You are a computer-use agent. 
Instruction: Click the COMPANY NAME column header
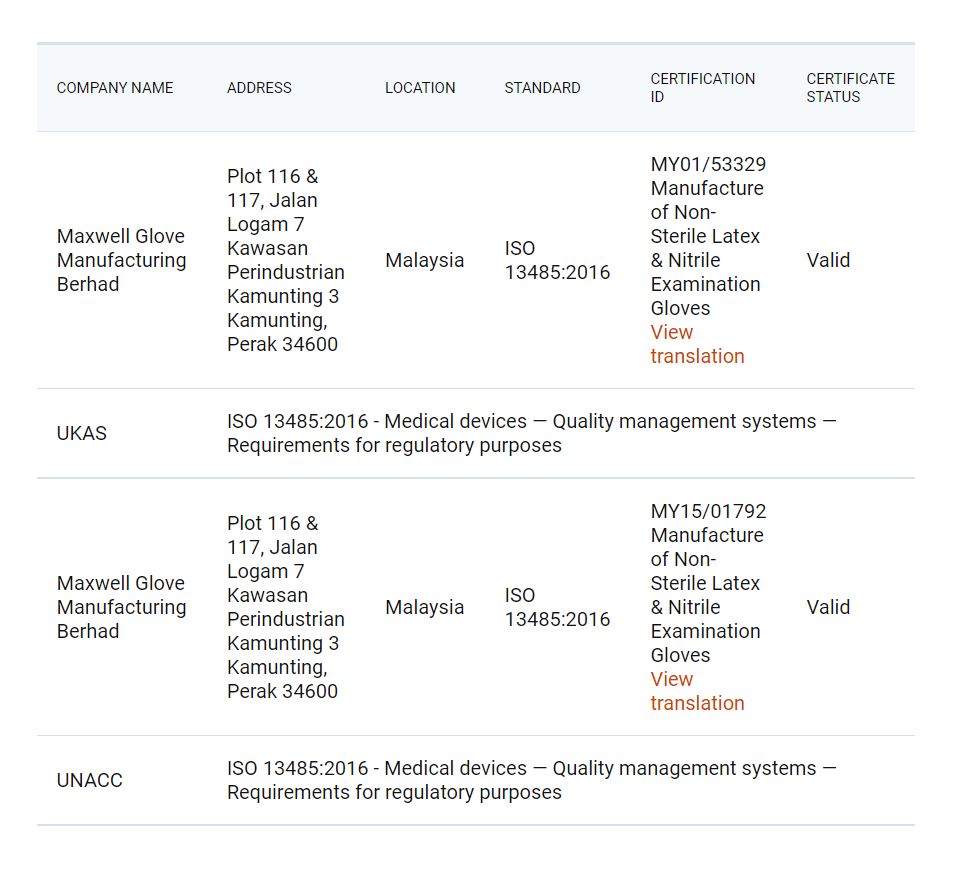click(x=115, y=88)
